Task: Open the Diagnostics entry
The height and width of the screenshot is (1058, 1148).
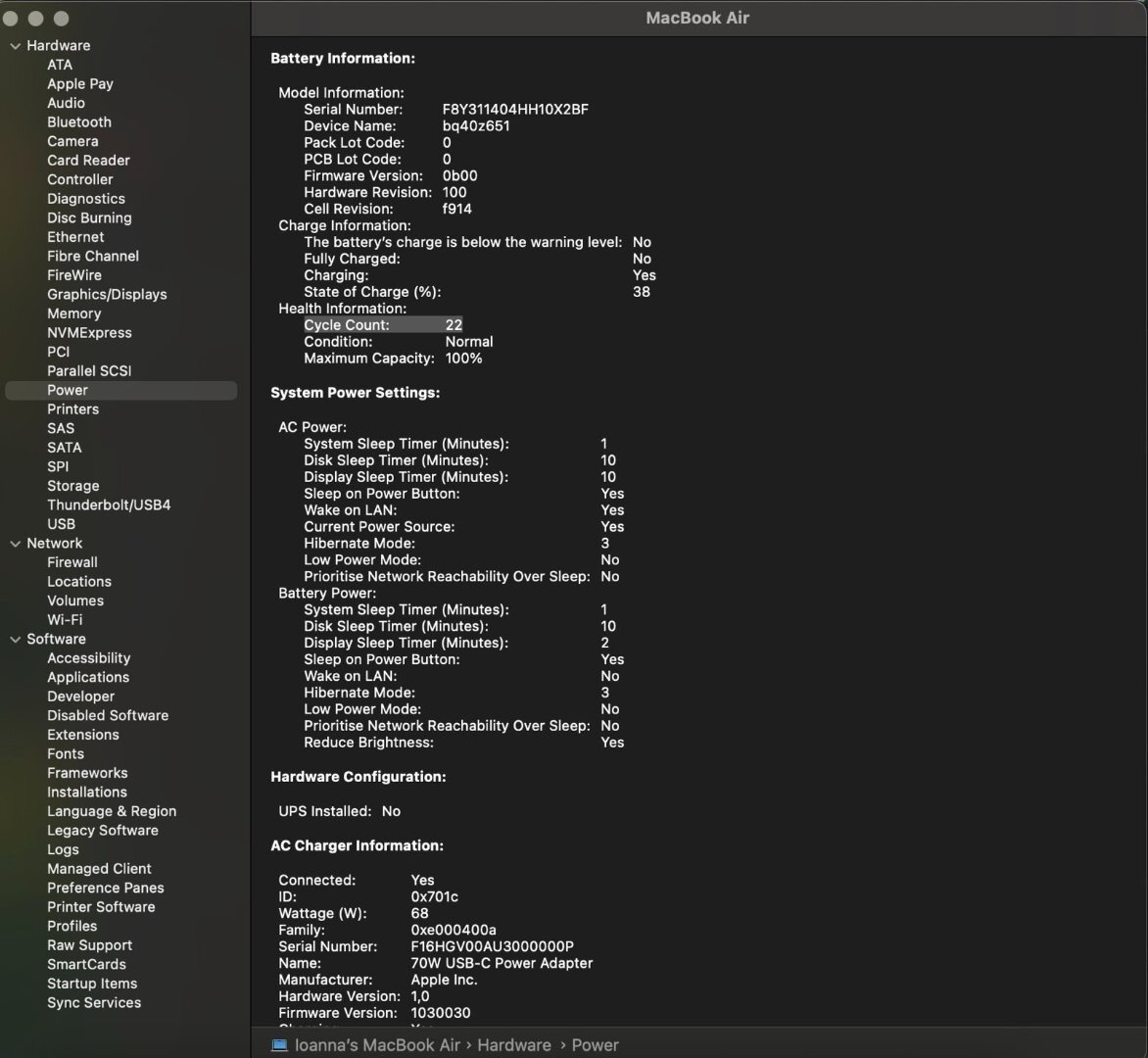Action: click(x=85, y=199)
